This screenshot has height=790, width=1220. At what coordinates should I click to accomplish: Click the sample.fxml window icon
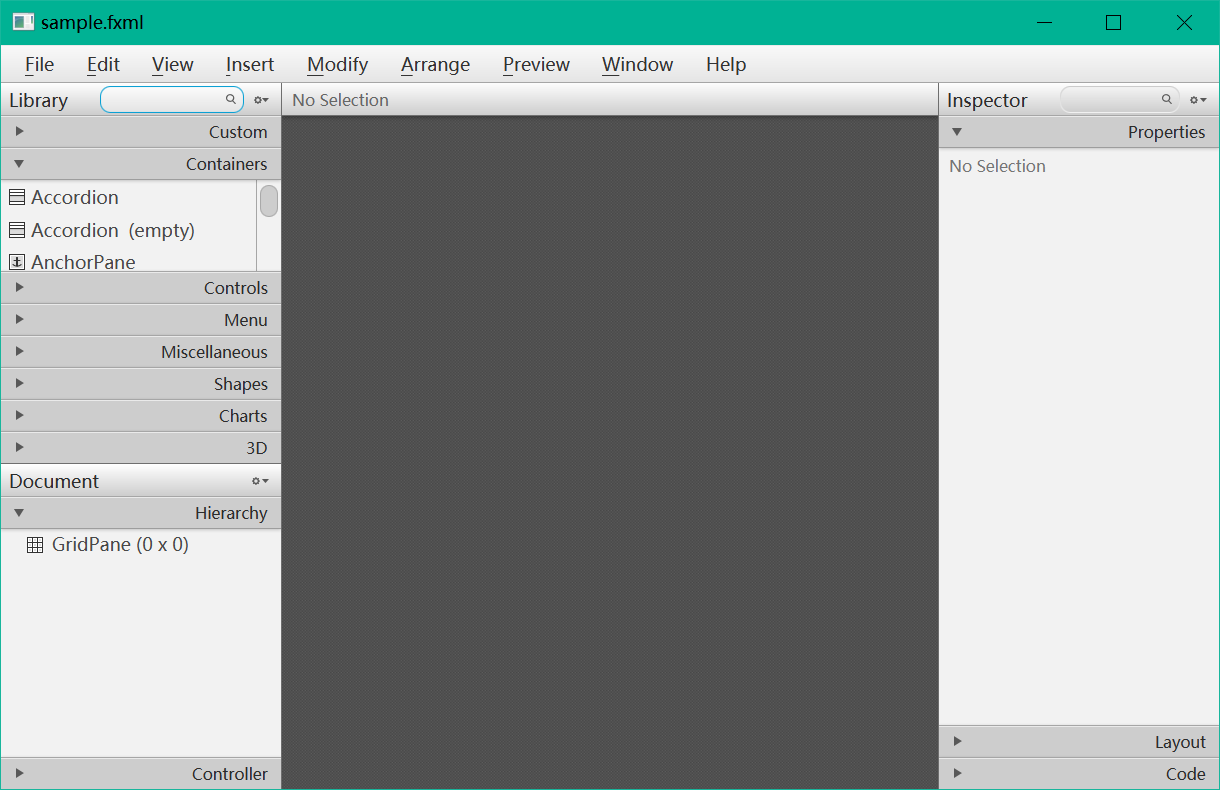pyautogui.click(x=23, y=22)
